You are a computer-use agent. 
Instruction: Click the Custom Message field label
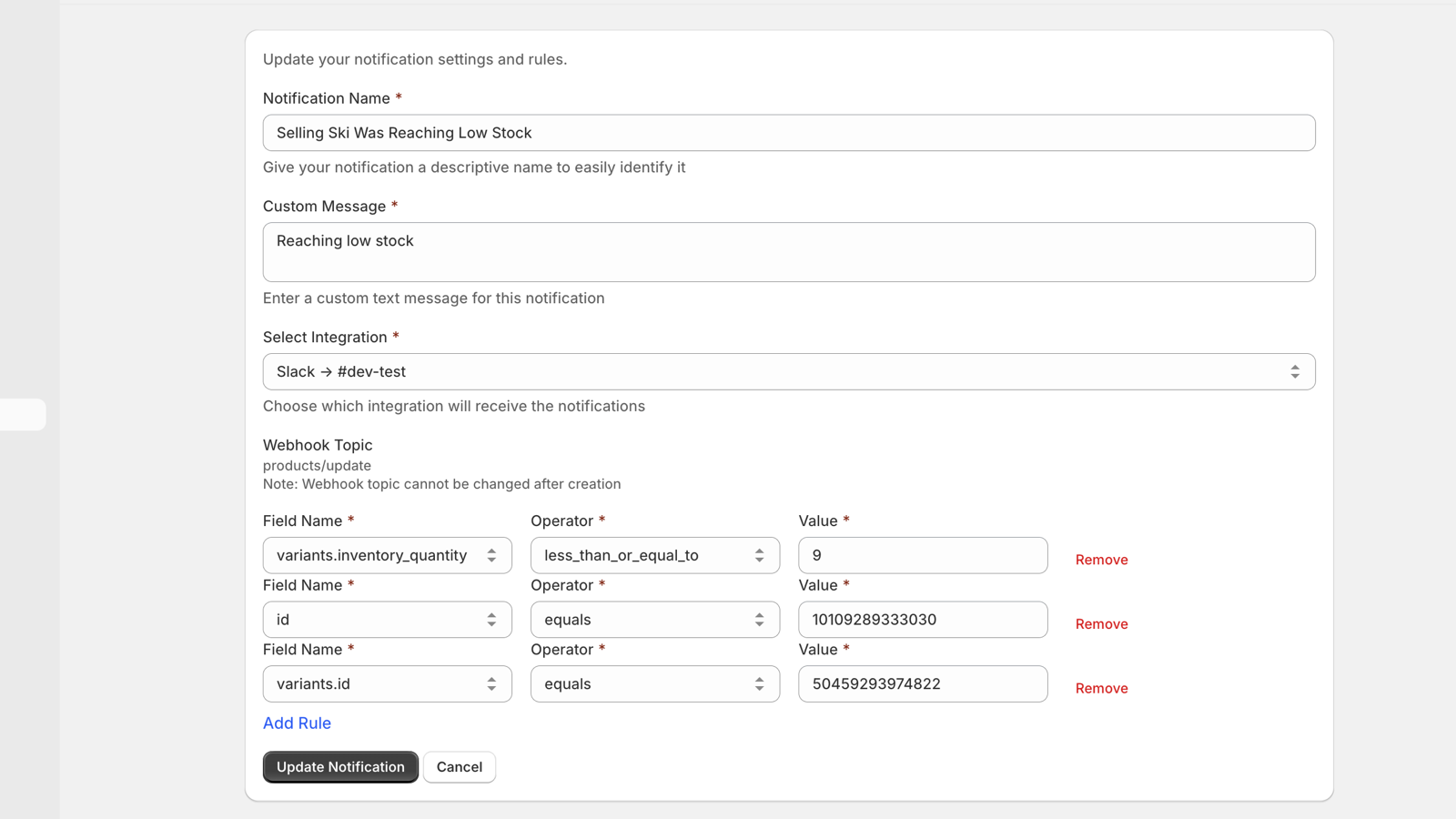pos(324,207)
